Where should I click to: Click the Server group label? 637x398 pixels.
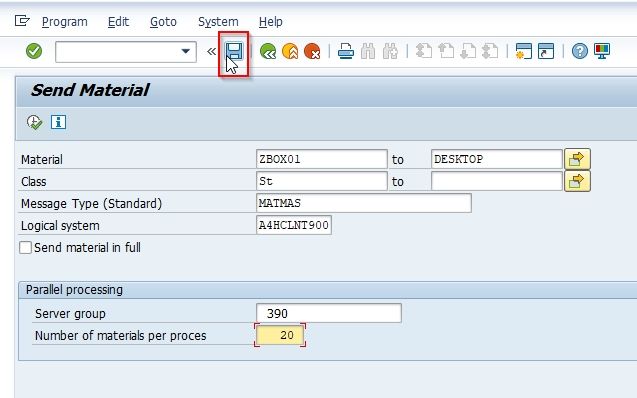point(70,314)
